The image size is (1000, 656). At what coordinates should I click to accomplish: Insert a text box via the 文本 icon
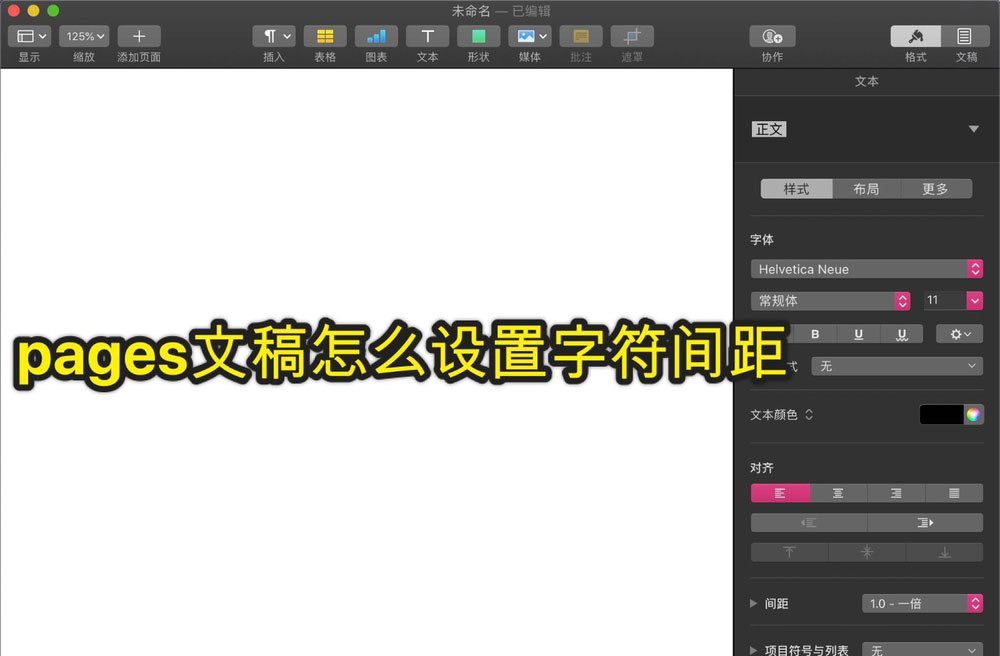(427, 36)
